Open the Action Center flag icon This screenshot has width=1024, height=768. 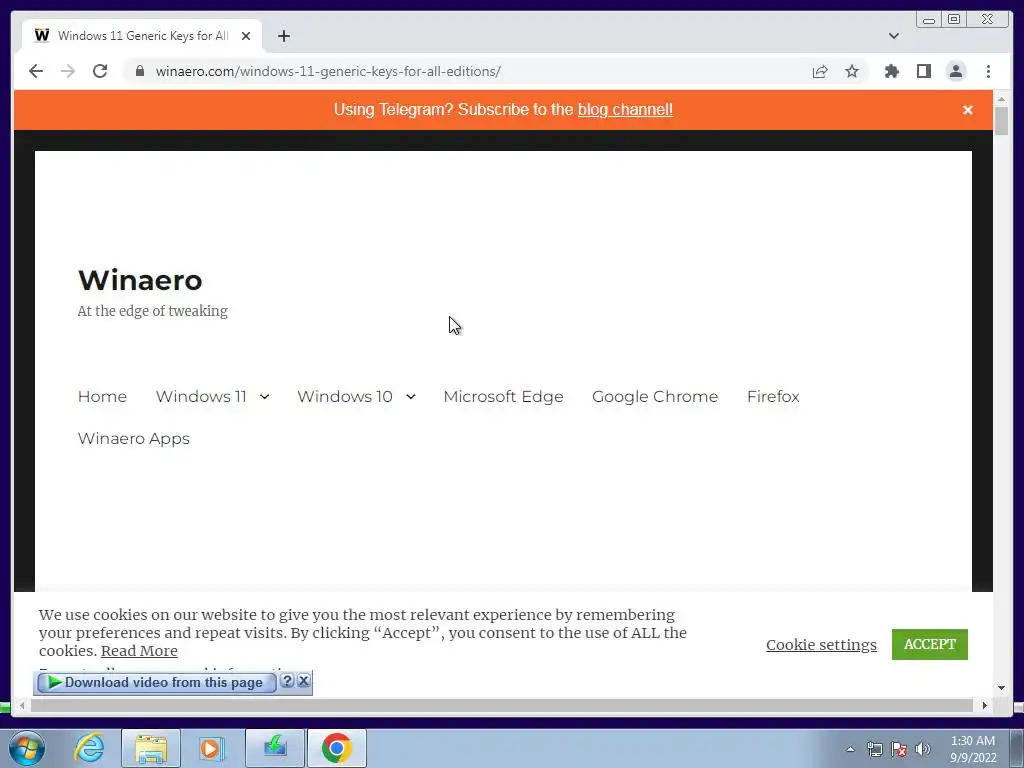click(899, 749)
